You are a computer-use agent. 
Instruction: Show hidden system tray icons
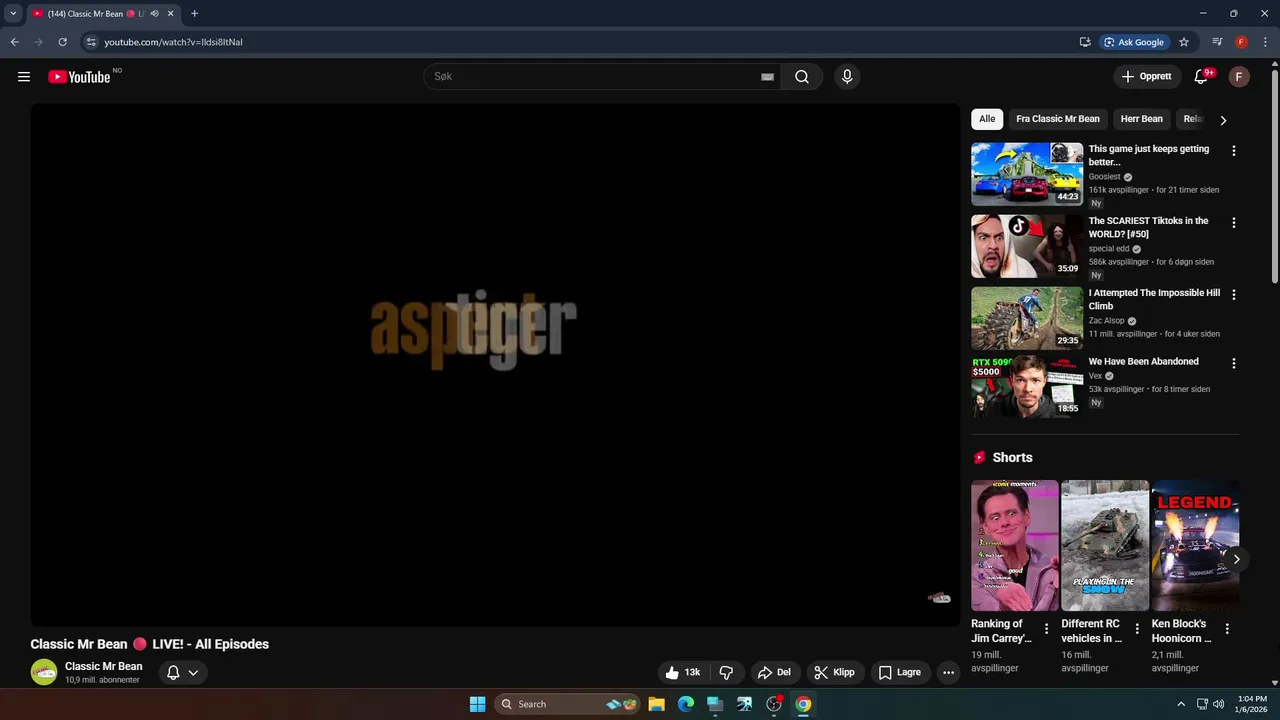tap(1181, 704)
